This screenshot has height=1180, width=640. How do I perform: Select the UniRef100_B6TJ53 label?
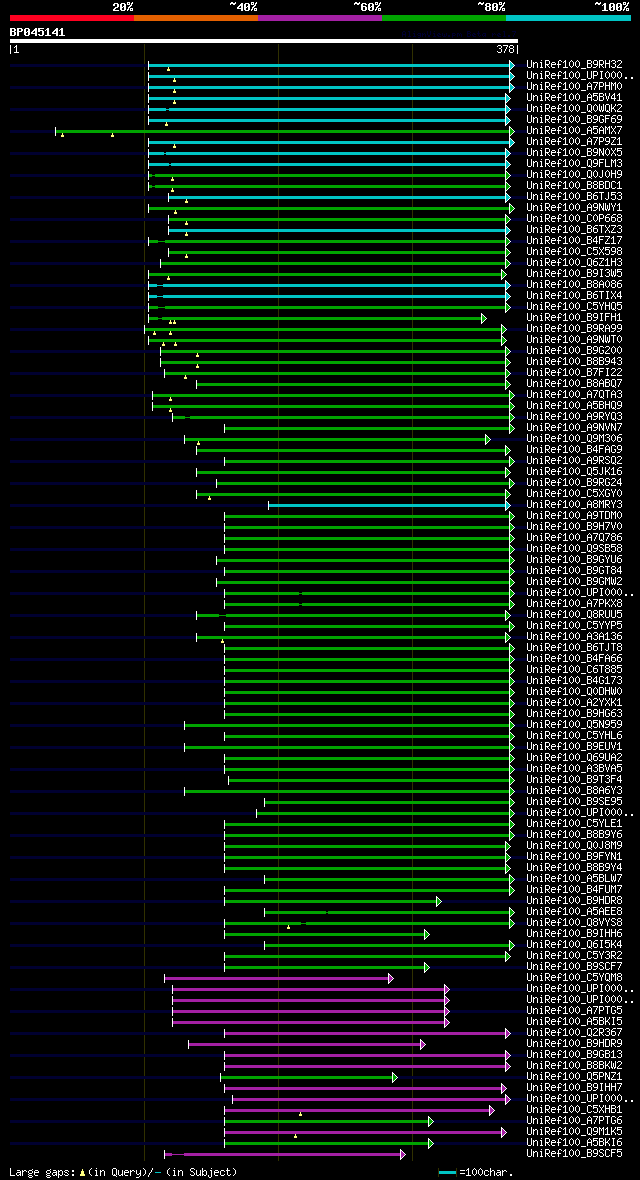click(x=574, y=196)
